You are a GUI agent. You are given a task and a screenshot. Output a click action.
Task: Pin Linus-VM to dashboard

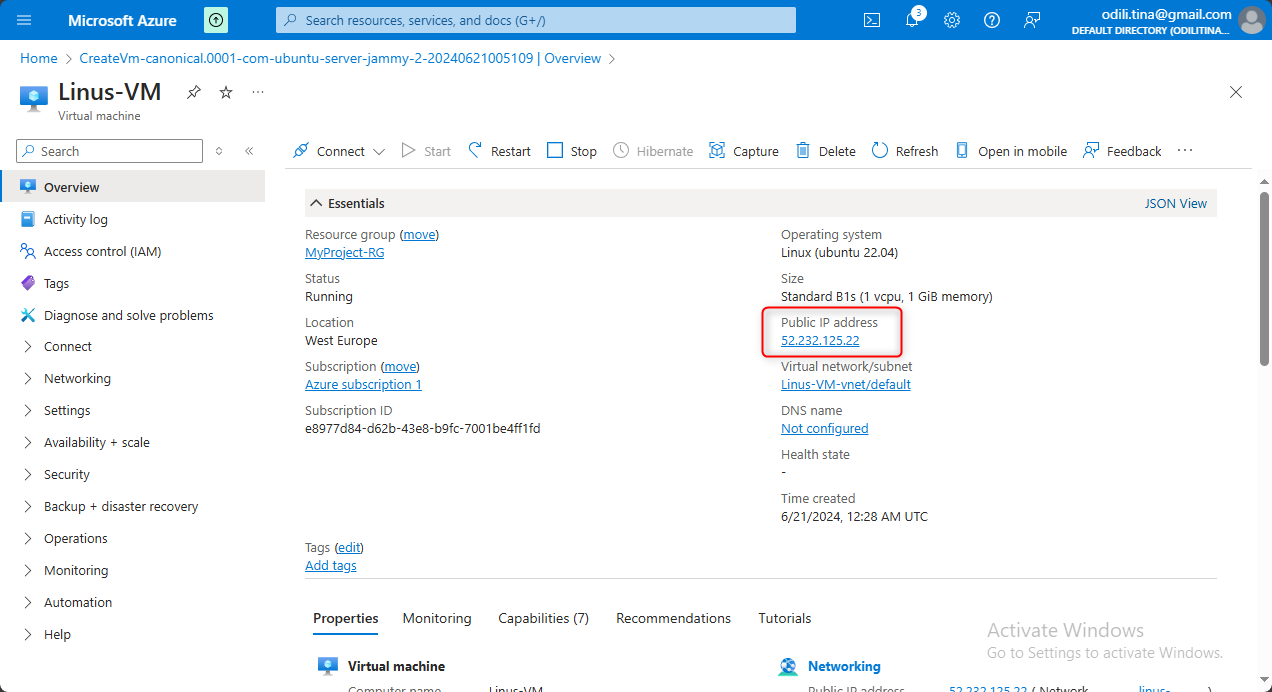click(194, 92)
